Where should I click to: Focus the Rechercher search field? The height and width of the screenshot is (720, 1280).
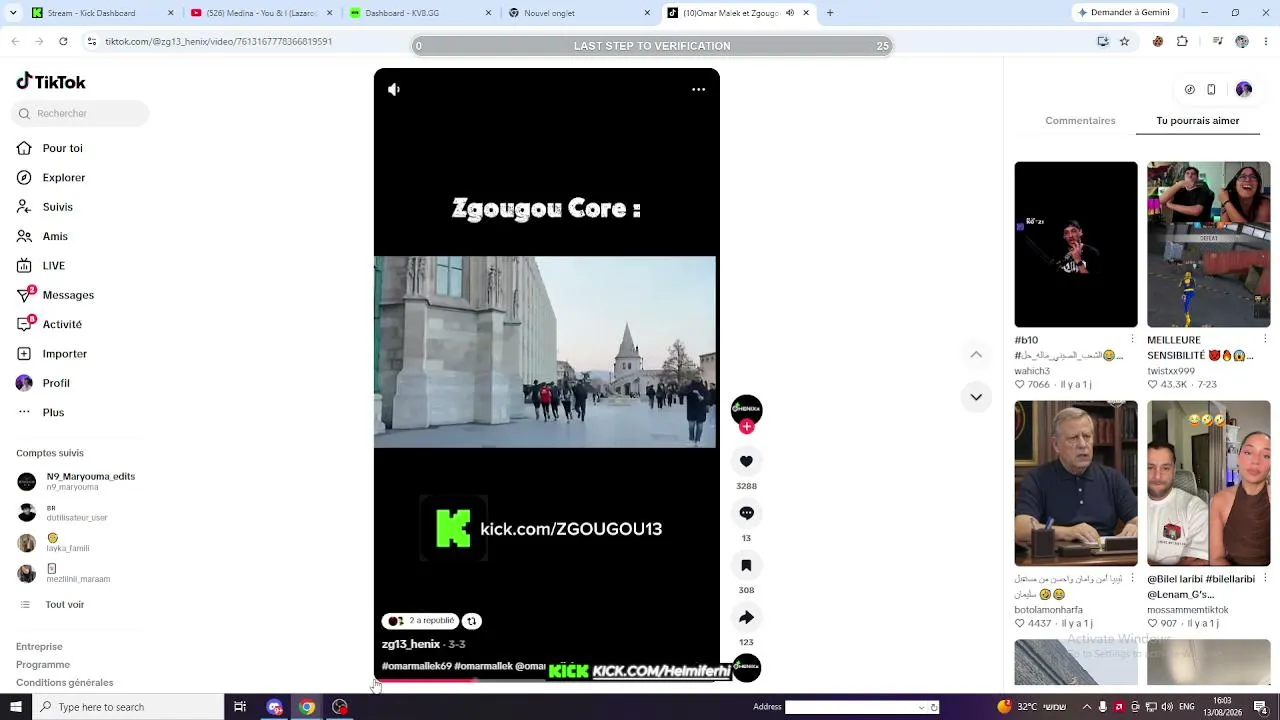[x=80, y=113]
